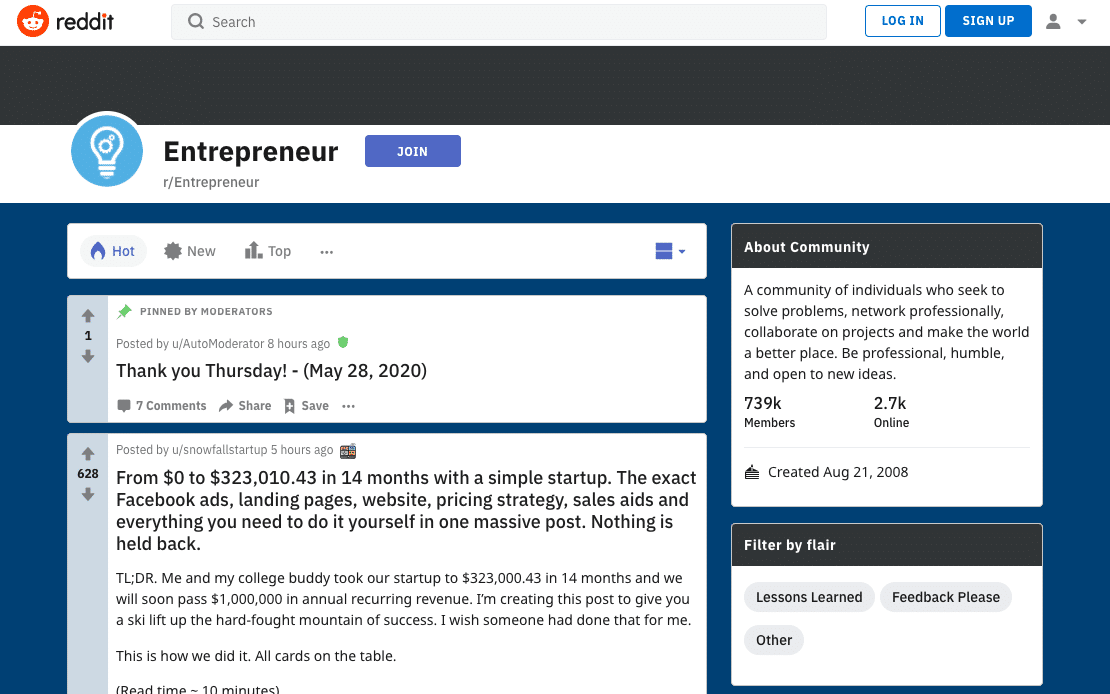Upvote the Thank you Thursday post
This screenshot has width=1110, height=694.
pos(88,314)
